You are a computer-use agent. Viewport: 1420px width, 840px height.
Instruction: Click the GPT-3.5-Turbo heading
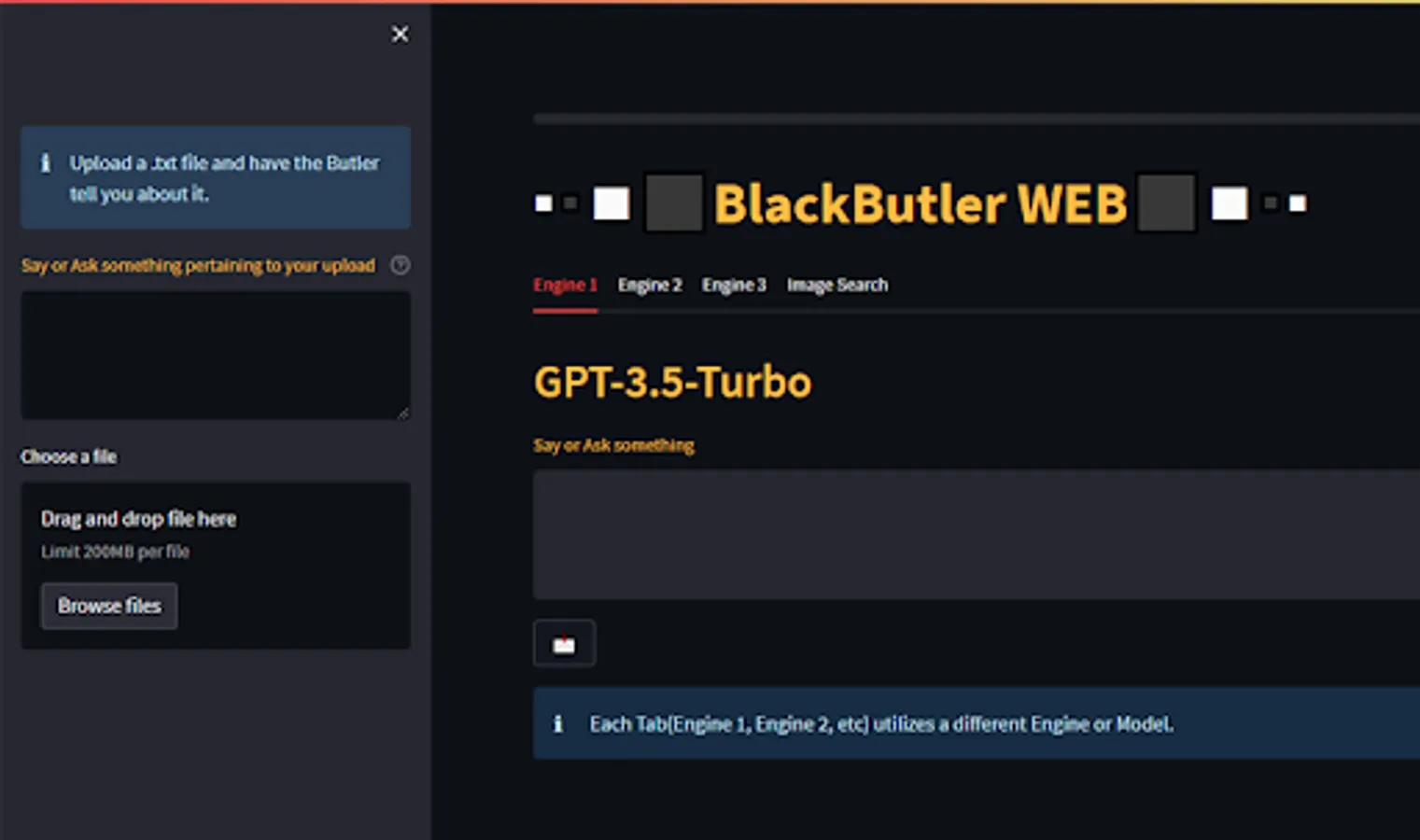coord(672,382)
